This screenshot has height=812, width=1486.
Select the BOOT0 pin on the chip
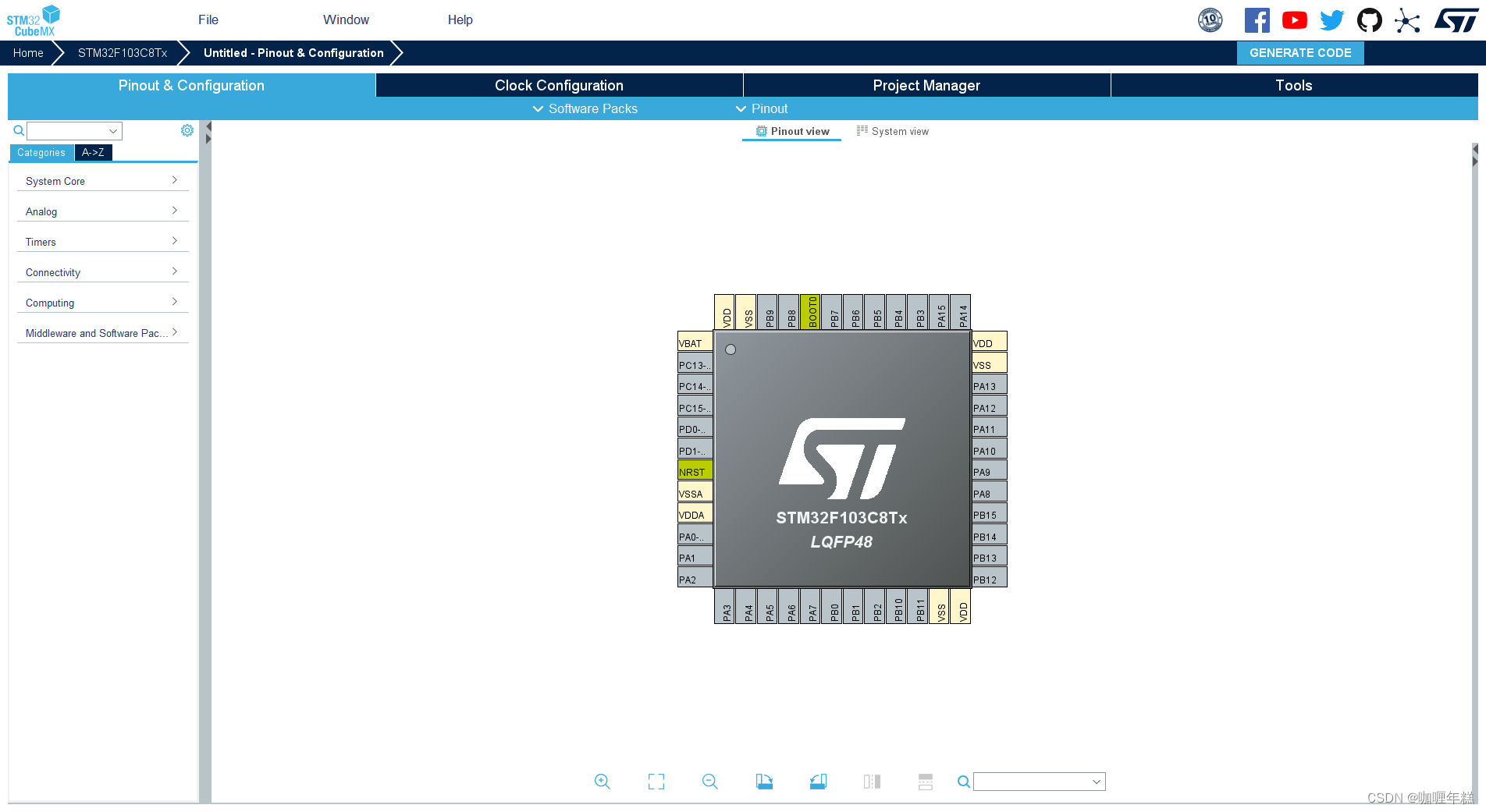click(x=812, y=311)
